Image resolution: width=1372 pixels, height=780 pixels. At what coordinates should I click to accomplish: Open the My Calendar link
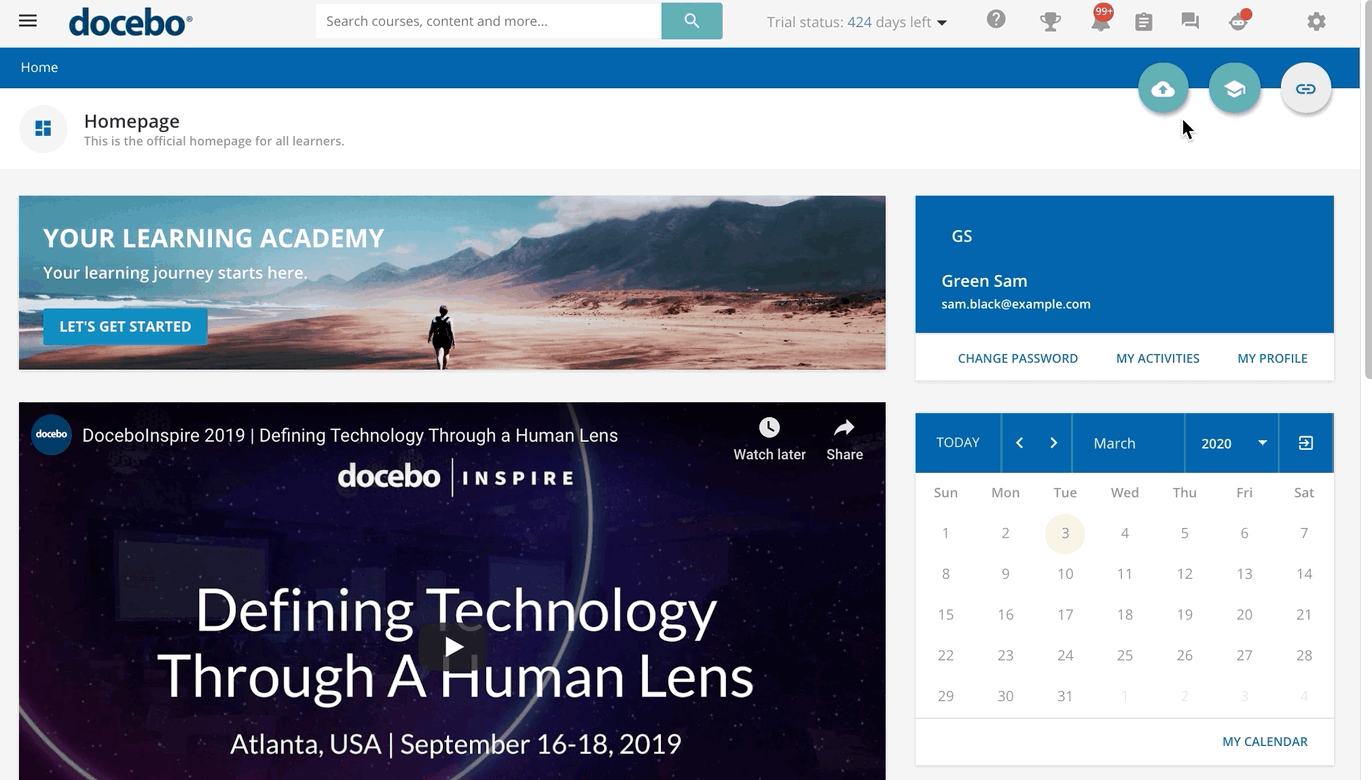pyautogui.click(x=1265, y=741)
